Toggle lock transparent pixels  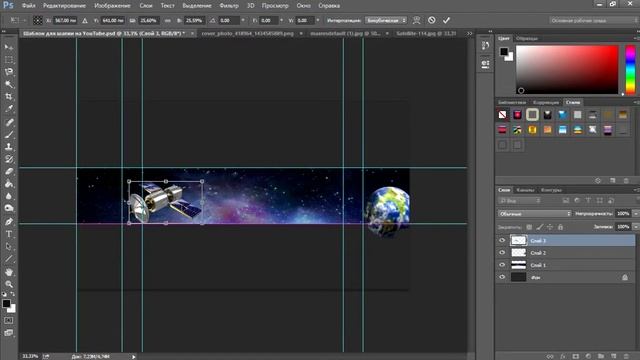point(529,227)
